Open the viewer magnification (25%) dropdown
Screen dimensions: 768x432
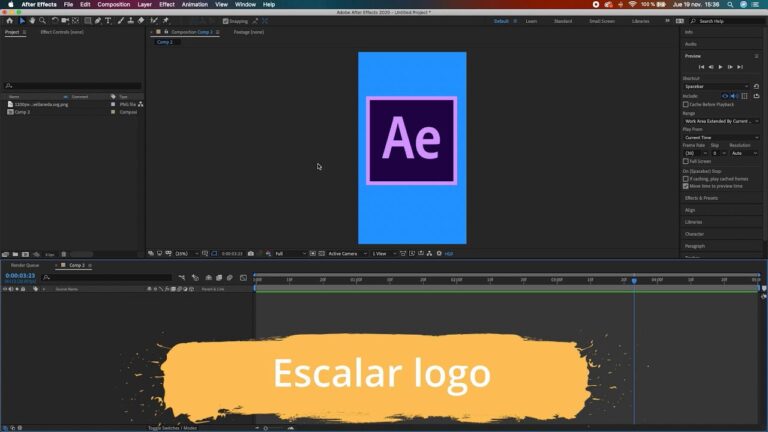[x=187, y=254]
